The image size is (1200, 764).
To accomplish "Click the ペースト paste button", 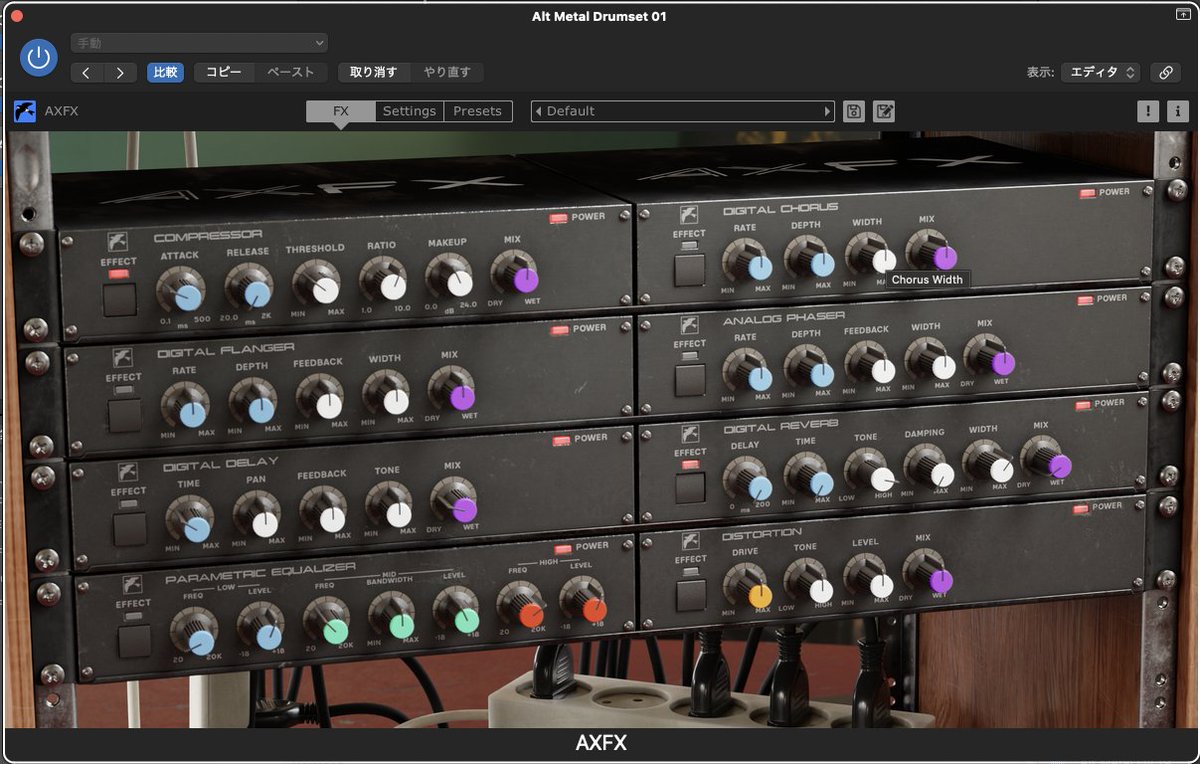I will [x=291, y=72].
